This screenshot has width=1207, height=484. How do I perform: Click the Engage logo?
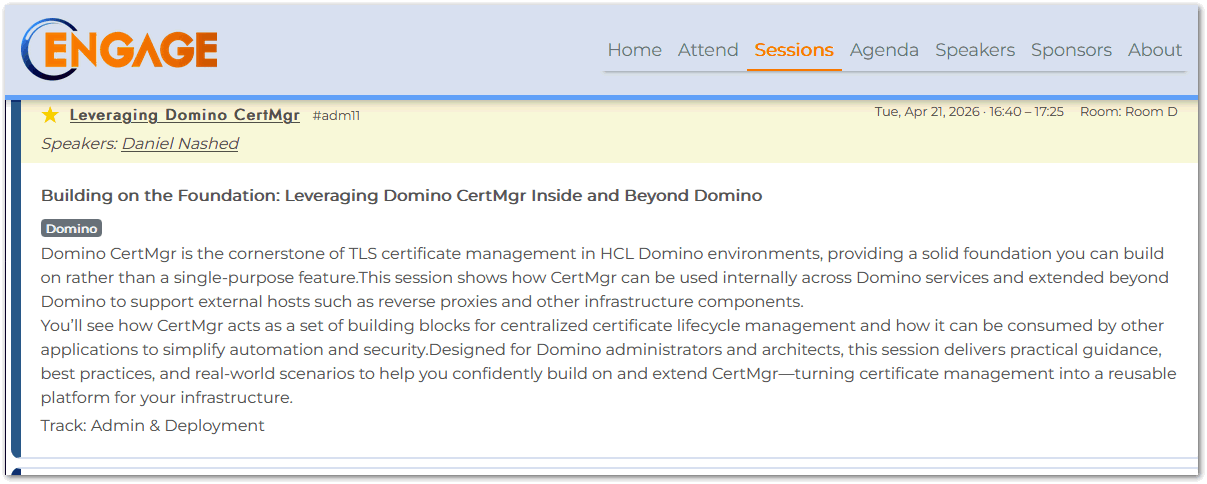[119, 49]
